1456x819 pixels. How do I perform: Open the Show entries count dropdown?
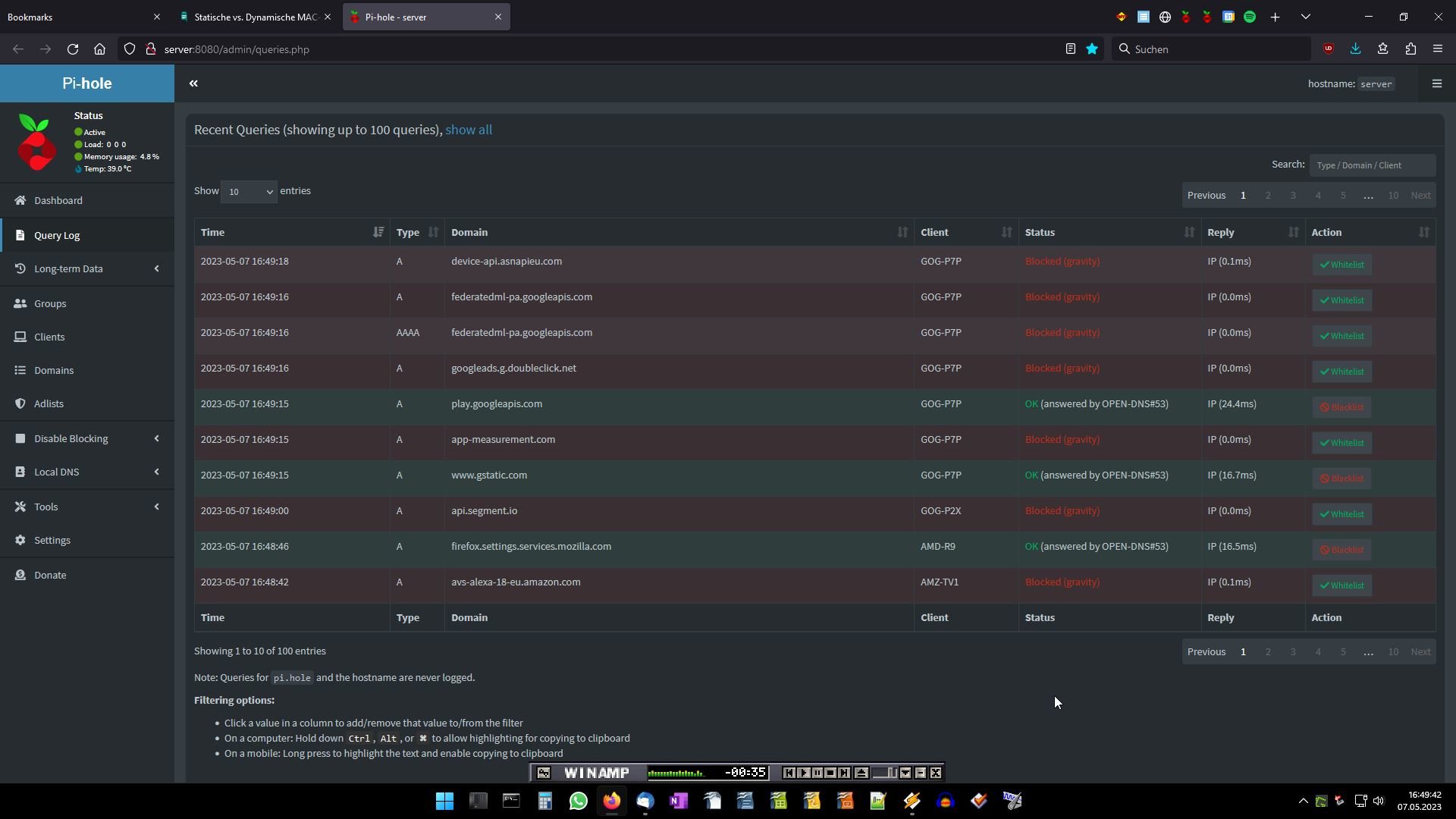click(x=249, y=192)
